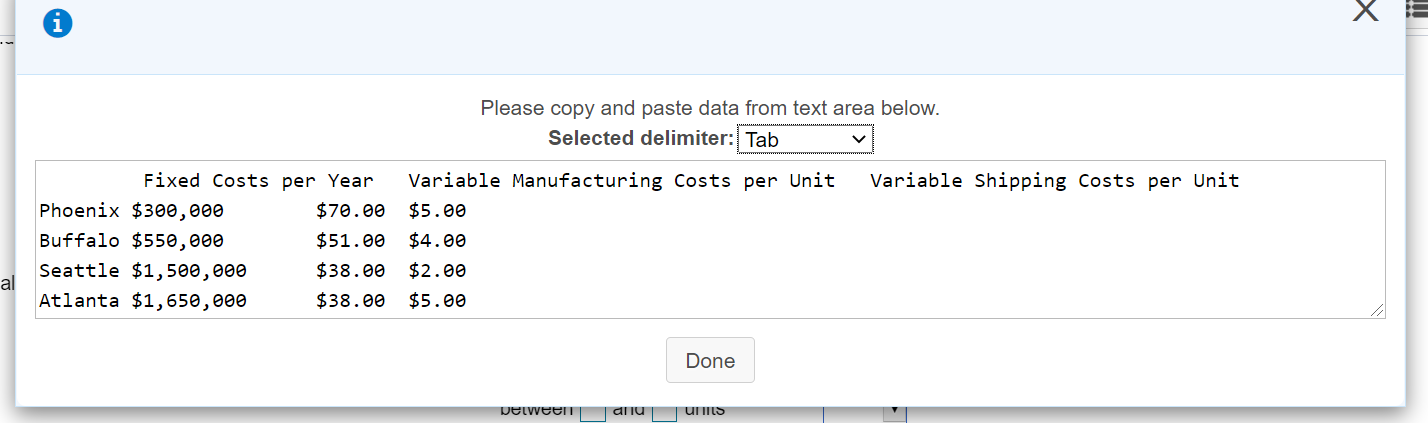Screen dimensions: 1428x423
Task: Click the $4.00 shipping cost value
Action: pos(437,241)
